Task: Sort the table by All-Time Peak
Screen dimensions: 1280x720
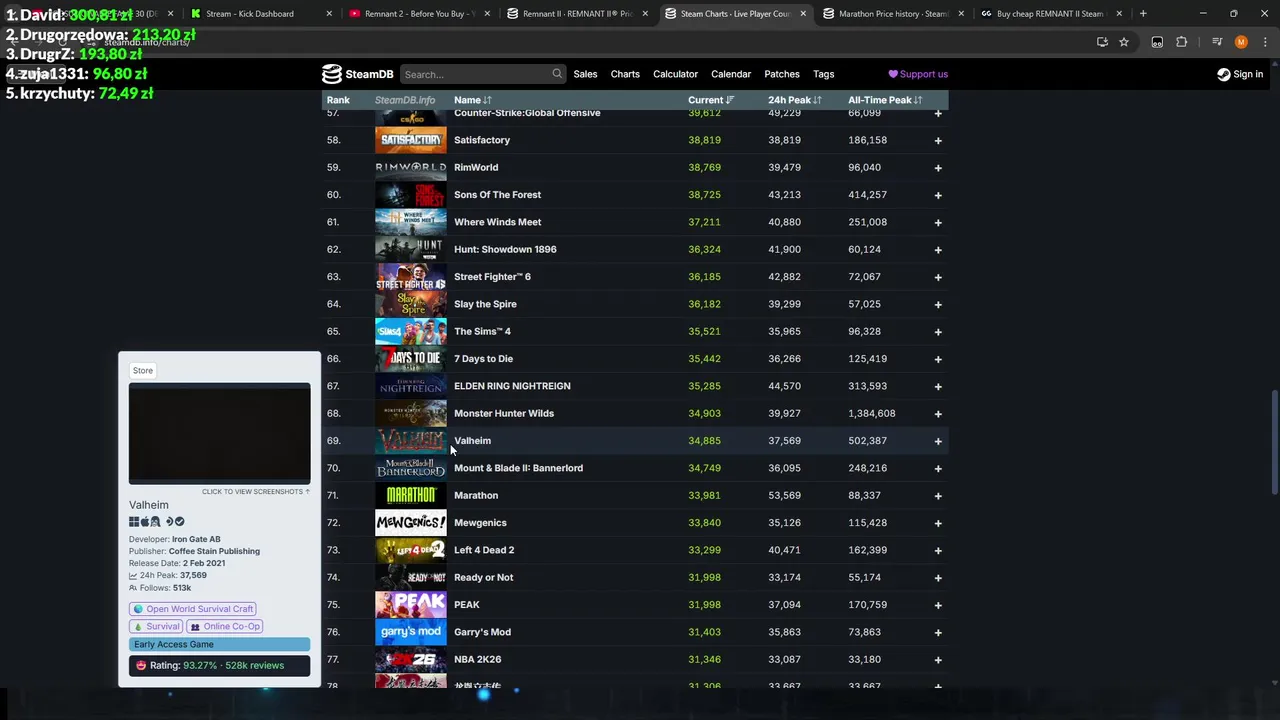Action: pos(884,100)
